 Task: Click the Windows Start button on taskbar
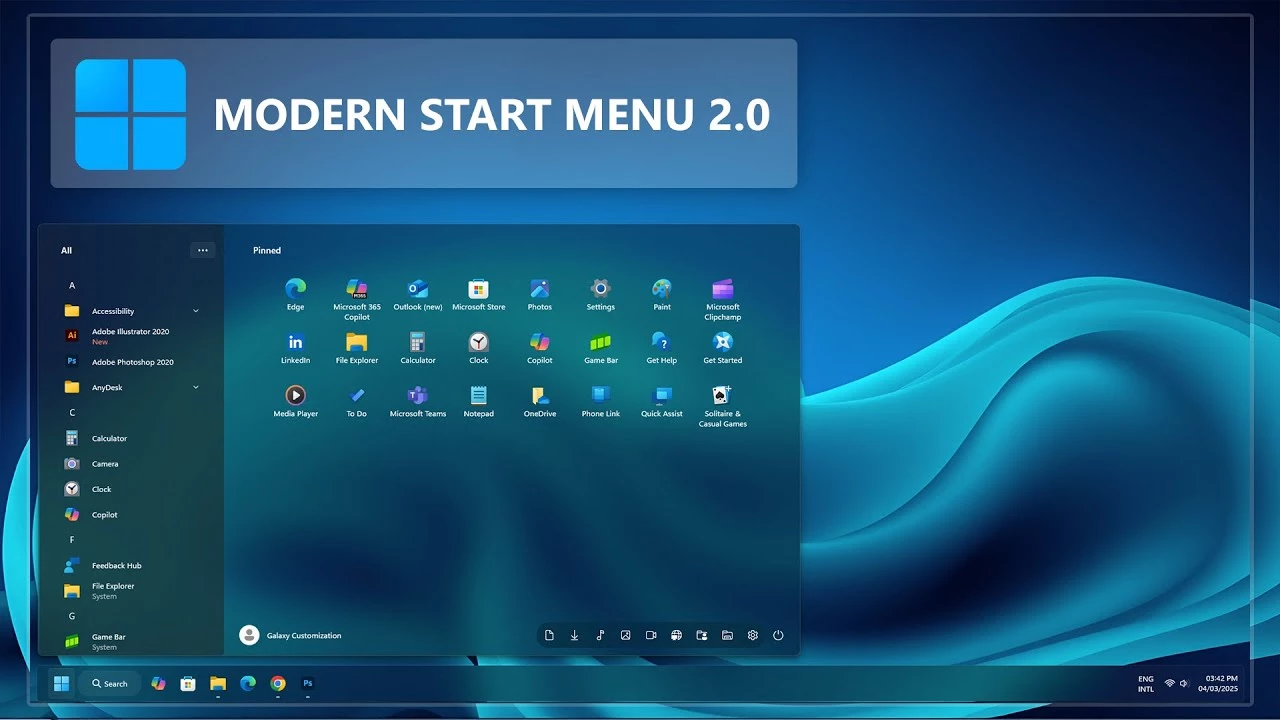point(61,684)
